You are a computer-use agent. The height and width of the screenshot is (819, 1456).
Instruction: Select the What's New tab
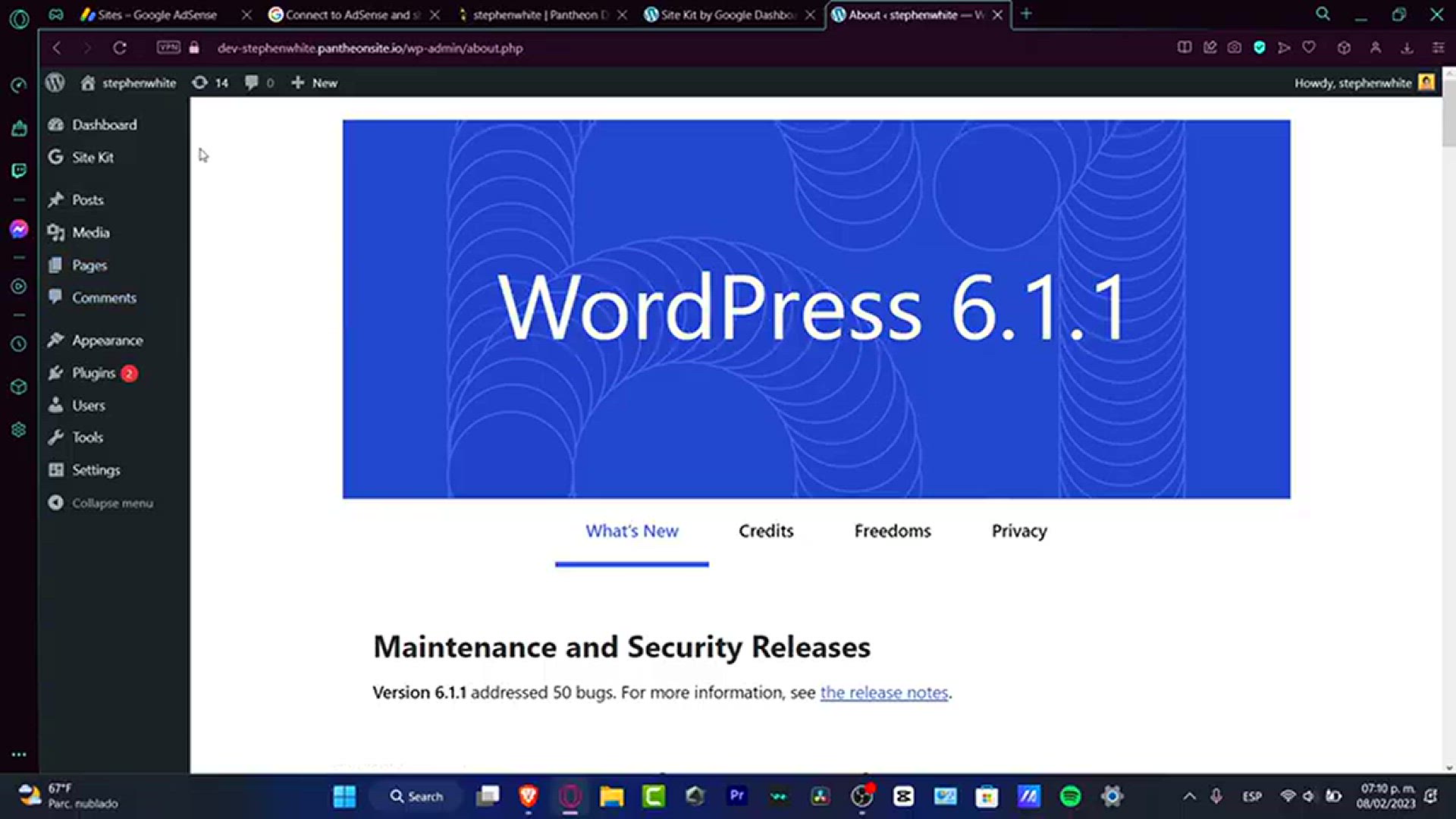(632, 531)
